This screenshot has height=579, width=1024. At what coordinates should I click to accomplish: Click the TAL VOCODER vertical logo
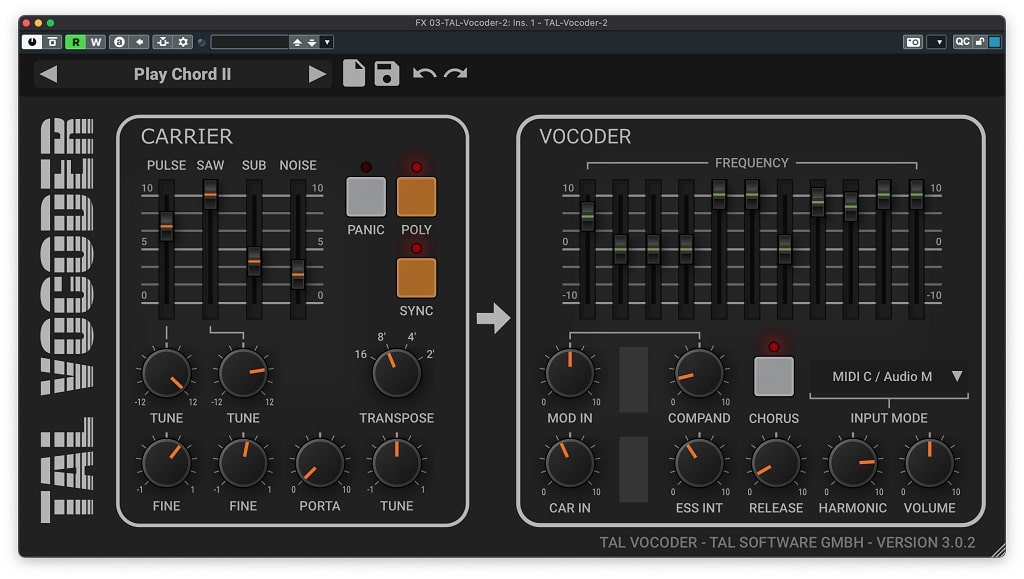[67, 321]
